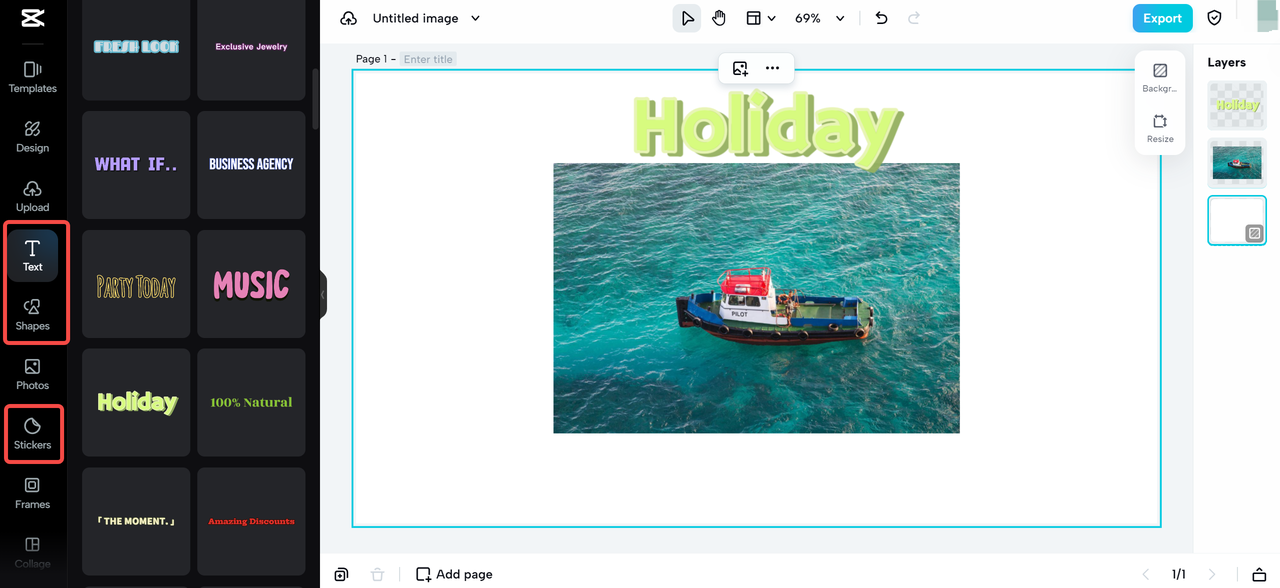Screen dimensions: 1280x588
Task: Select the boat photo on canvas
Action: tap(756, 298)
